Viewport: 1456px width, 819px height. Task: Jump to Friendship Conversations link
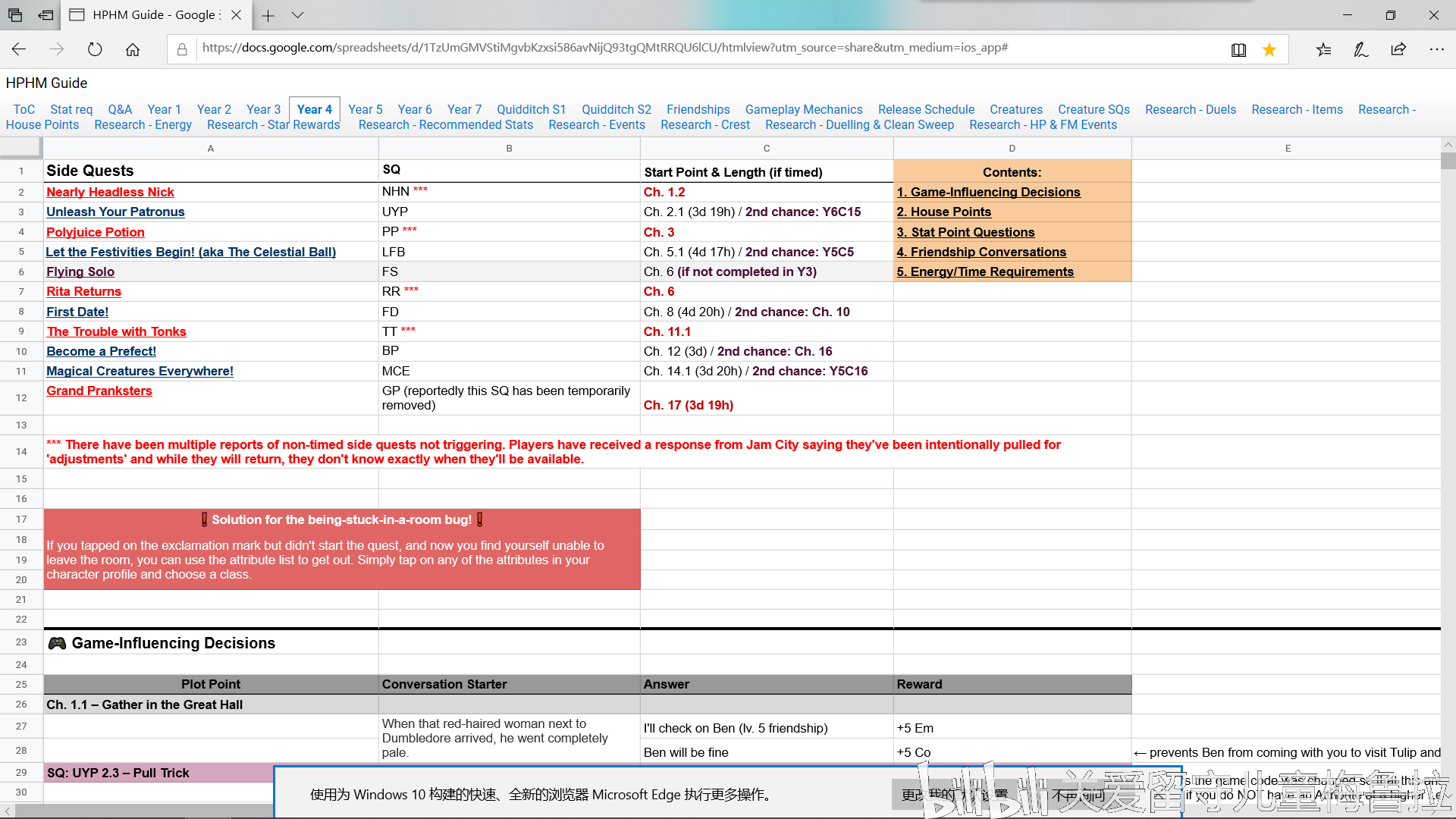pos(981,252)
